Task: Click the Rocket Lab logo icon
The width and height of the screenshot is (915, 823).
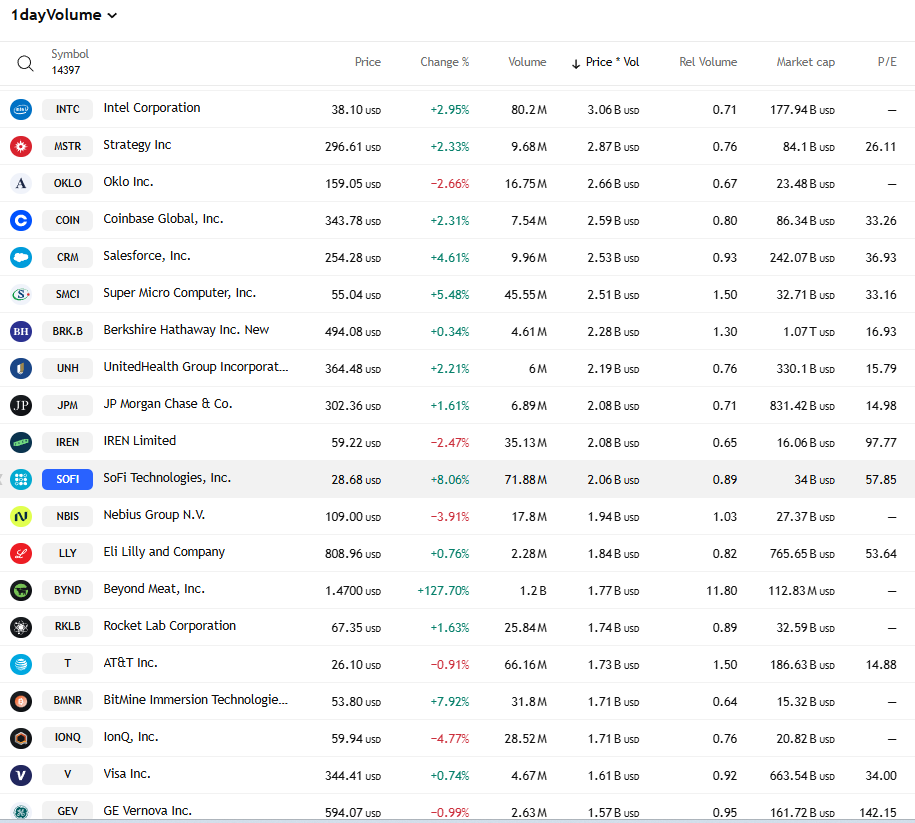Action: pos(21,627)
